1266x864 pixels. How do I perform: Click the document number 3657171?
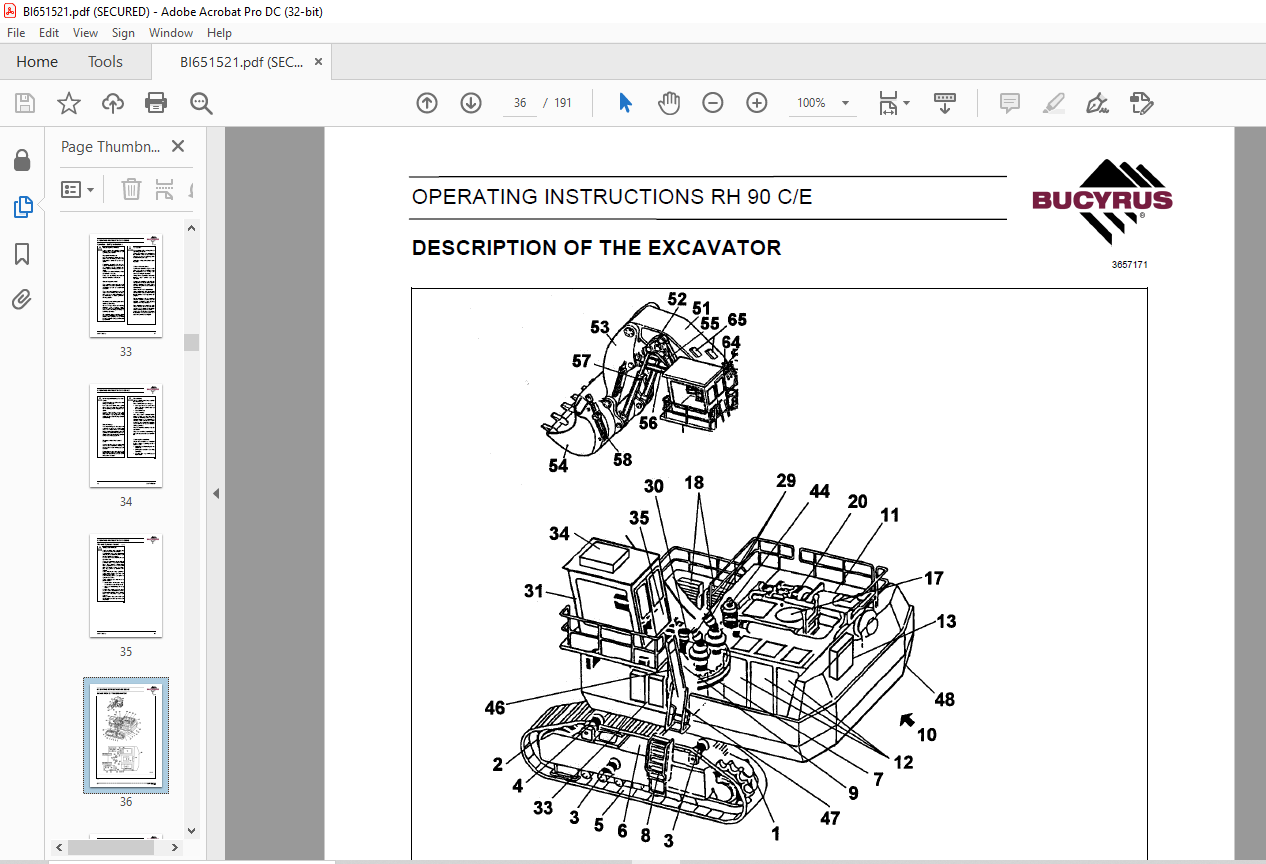(1129, 265)
